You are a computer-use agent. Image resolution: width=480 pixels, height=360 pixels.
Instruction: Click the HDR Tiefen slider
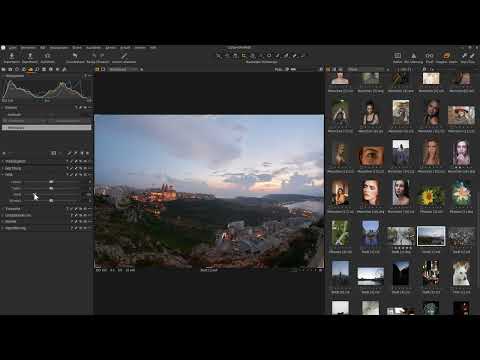51,188
